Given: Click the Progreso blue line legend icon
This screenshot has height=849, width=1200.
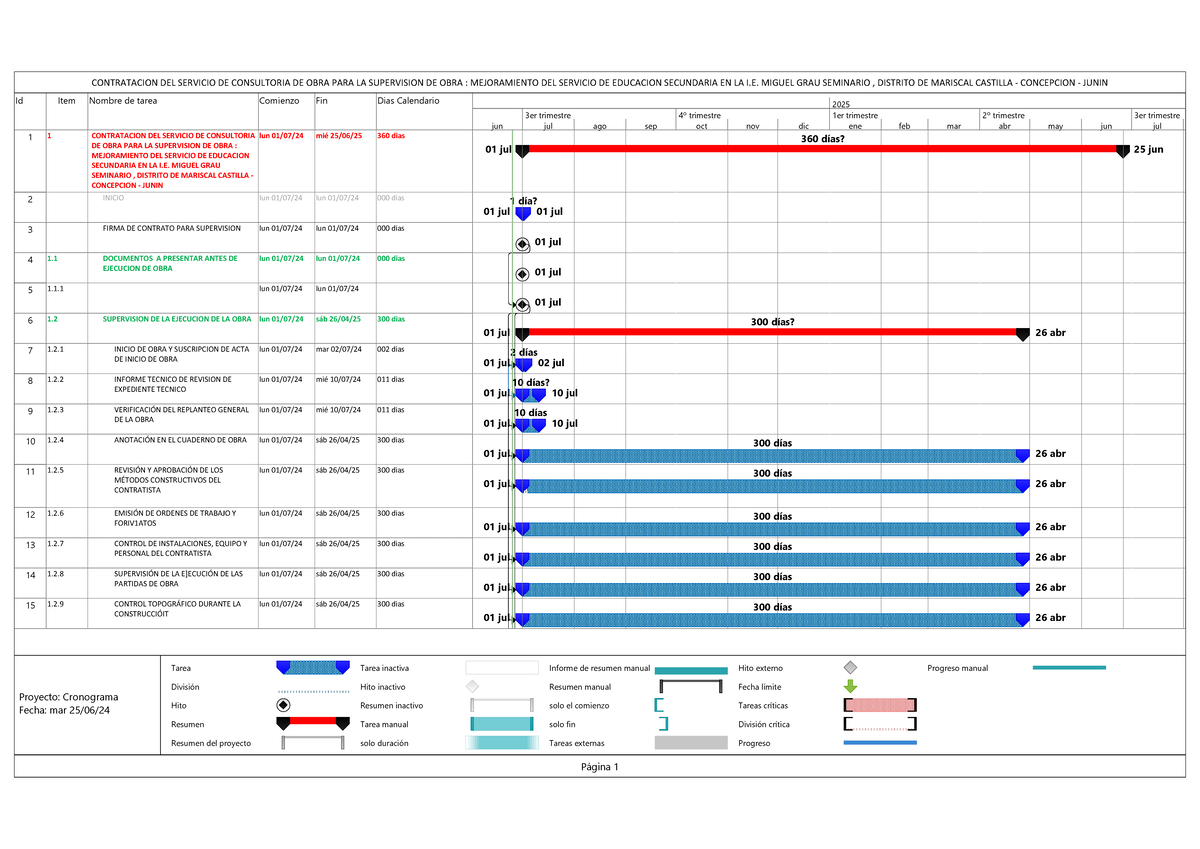Looking at the screenshot, I should click(x=880, y=743).
